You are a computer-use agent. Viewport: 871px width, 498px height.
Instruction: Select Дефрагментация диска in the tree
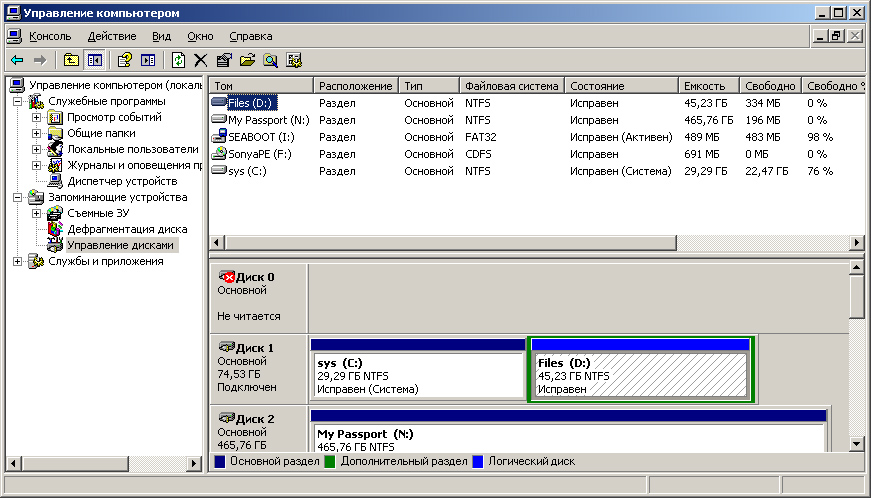click(x=126, y=230)
